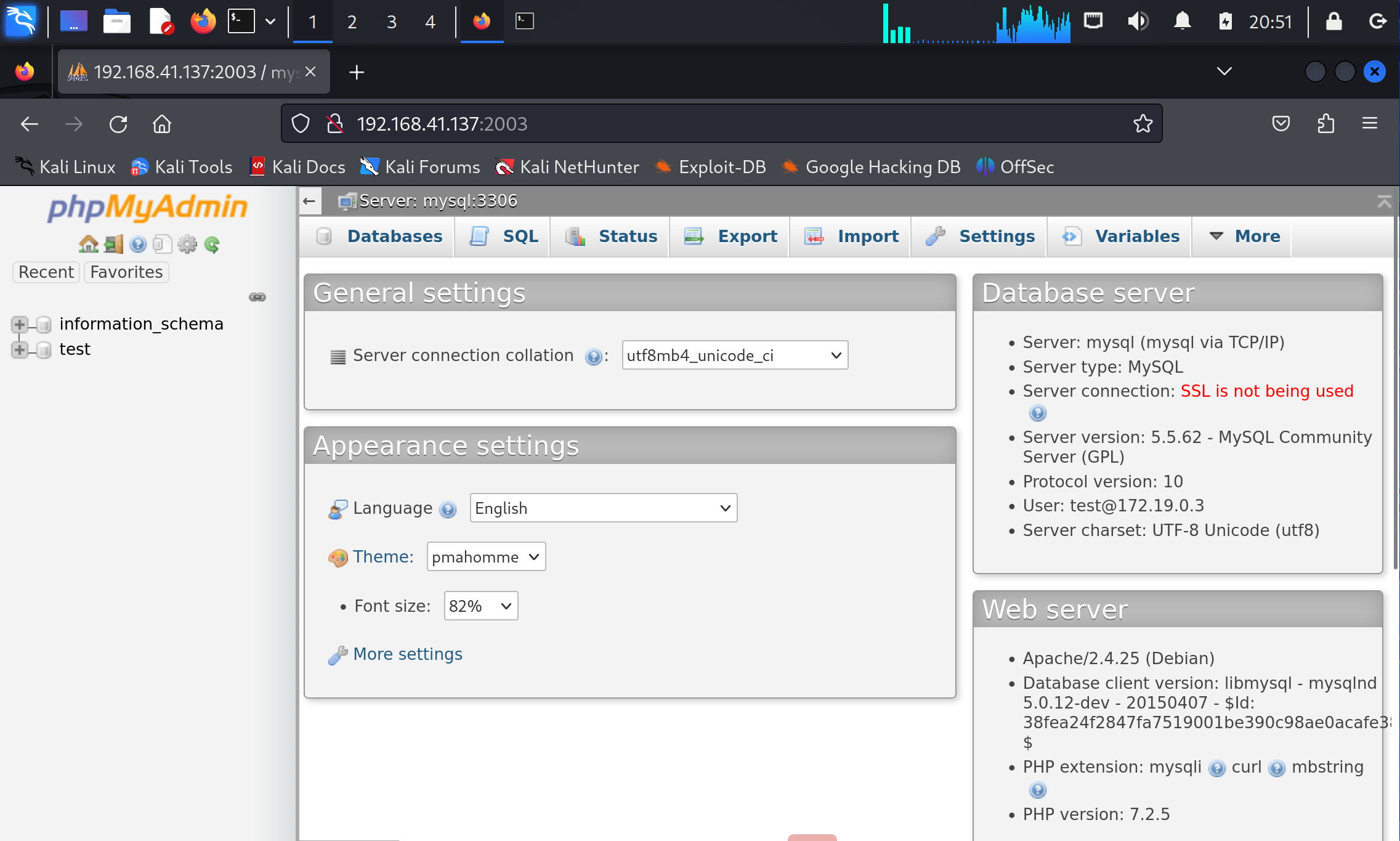Click the navigation panel settings gear
Screen dimensions: 1400x841
click(x=187, y=245)
